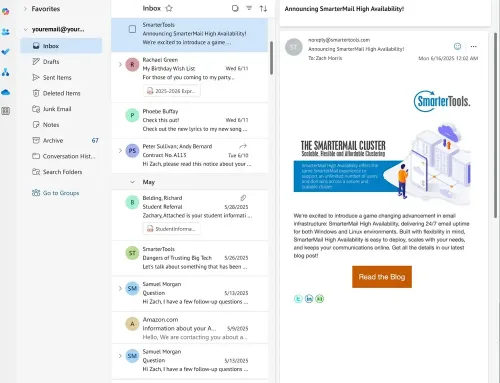Open the message filter icon
Viewport: 500px width, 383px height.
coord(249,8)
